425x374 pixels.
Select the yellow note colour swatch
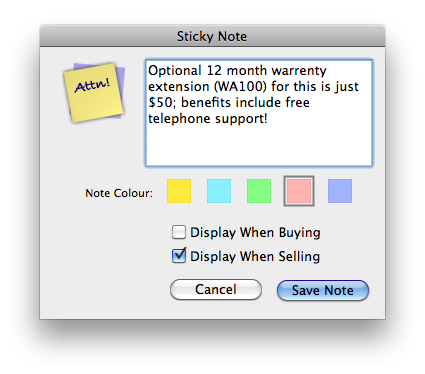pos(179,191)
